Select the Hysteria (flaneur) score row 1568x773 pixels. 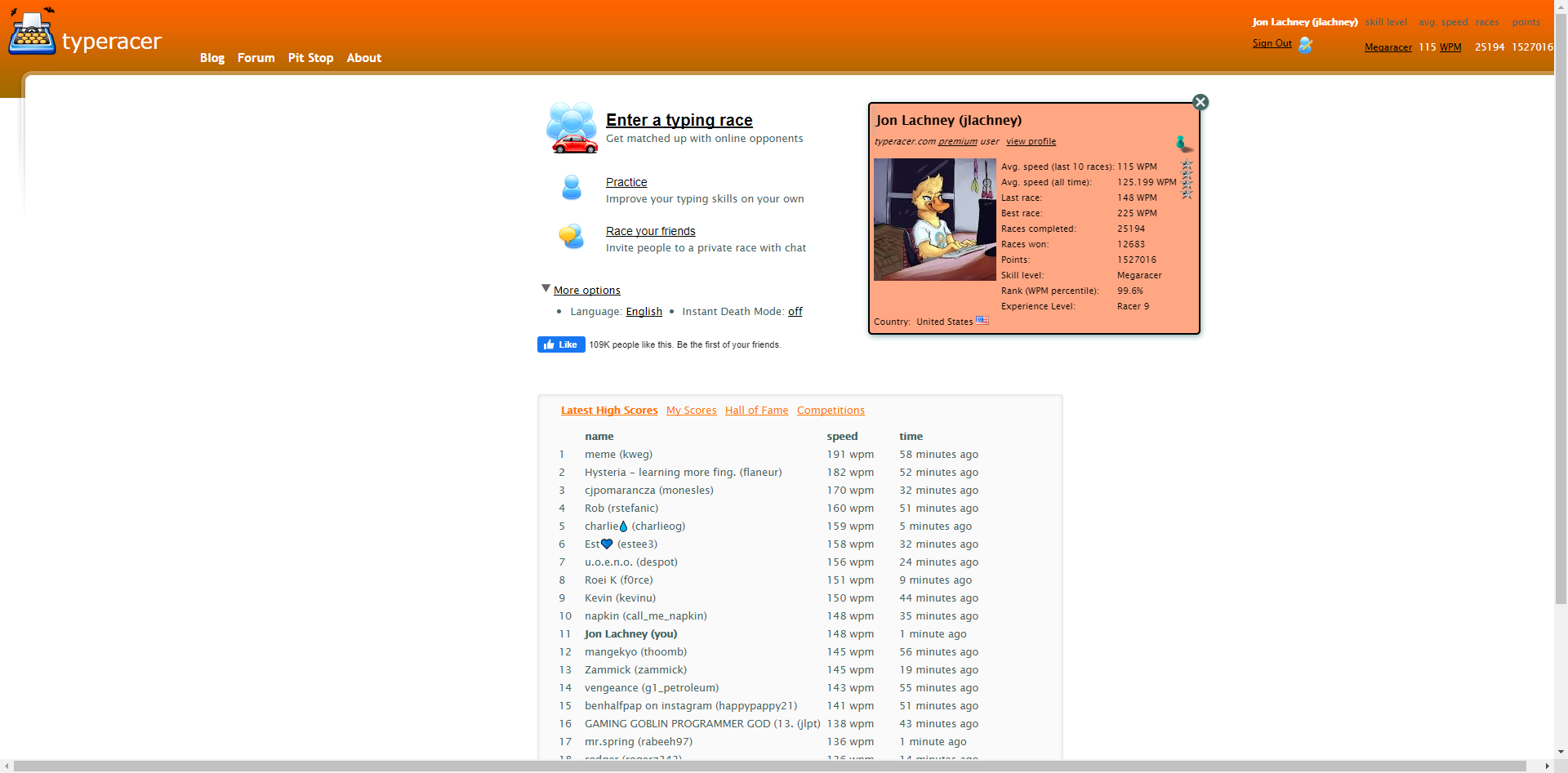683,473
